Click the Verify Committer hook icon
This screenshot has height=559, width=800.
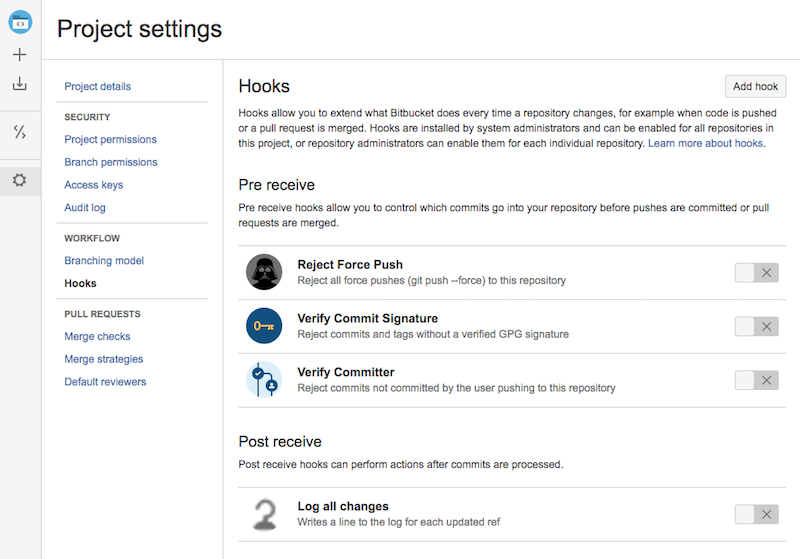pyautogui.click(x=264, y=379)
